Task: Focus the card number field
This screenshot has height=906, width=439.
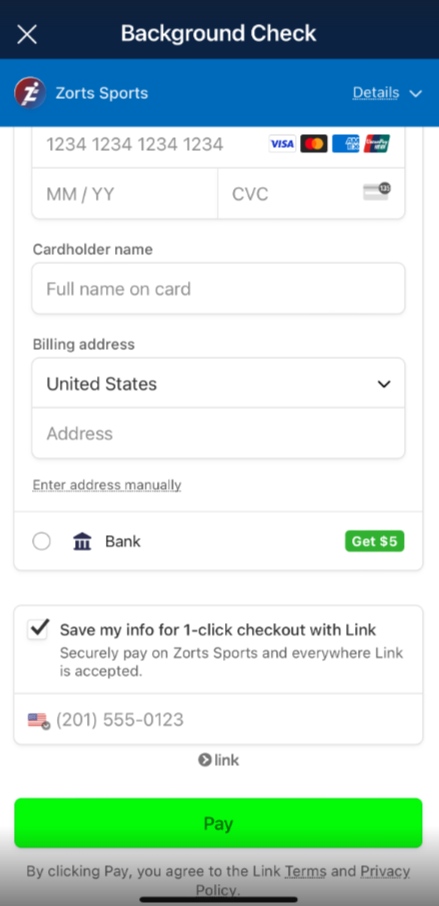Action: 218,144
